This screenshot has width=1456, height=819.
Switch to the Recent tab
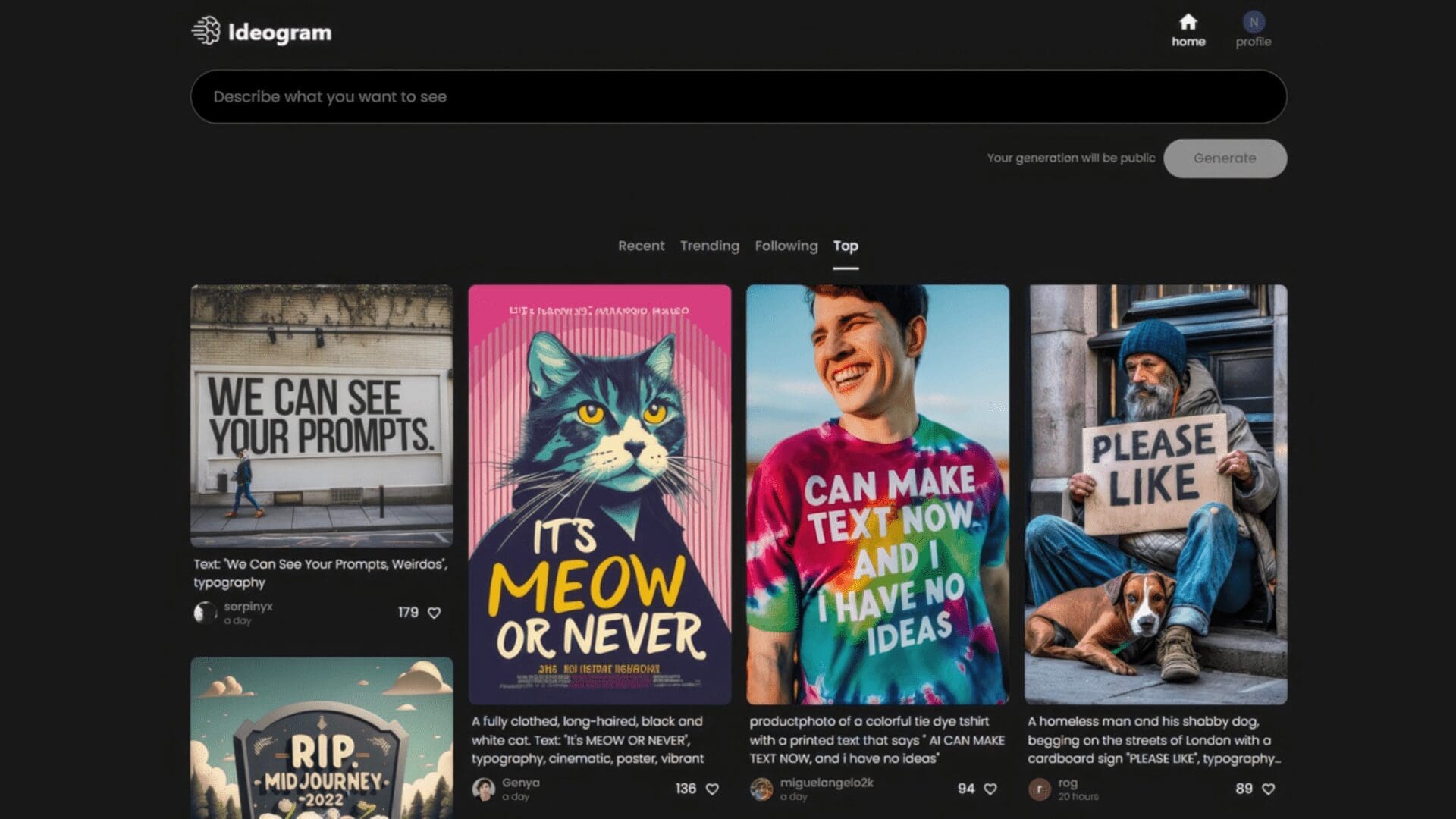[x=641, y=246]
